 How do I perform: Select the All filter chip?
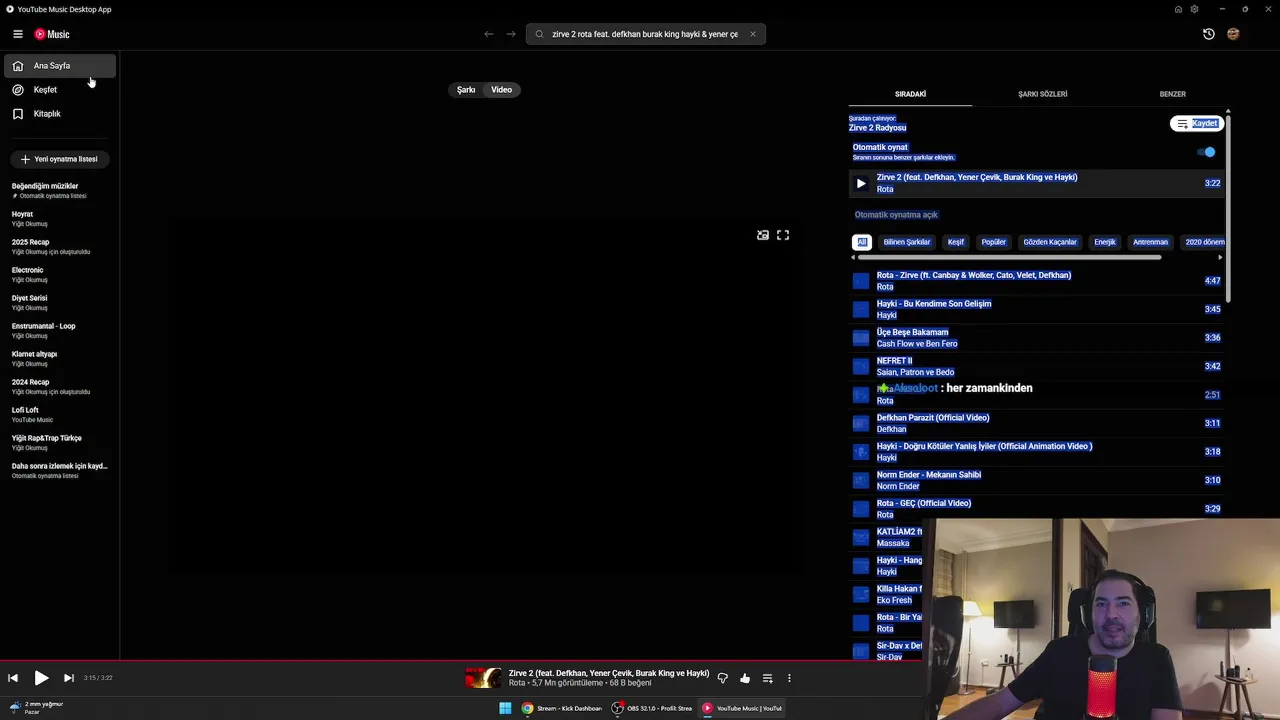[x=862, y=242]
